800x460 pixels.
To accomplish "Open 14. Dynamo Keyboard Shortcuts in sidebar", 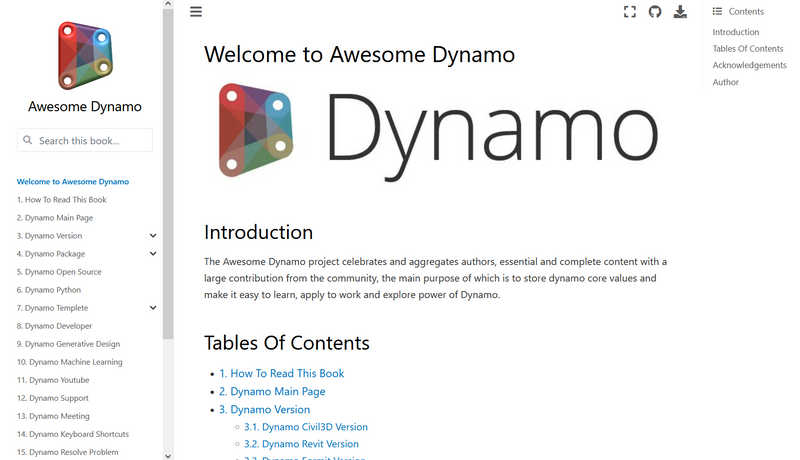I will [x=72, y=434].
